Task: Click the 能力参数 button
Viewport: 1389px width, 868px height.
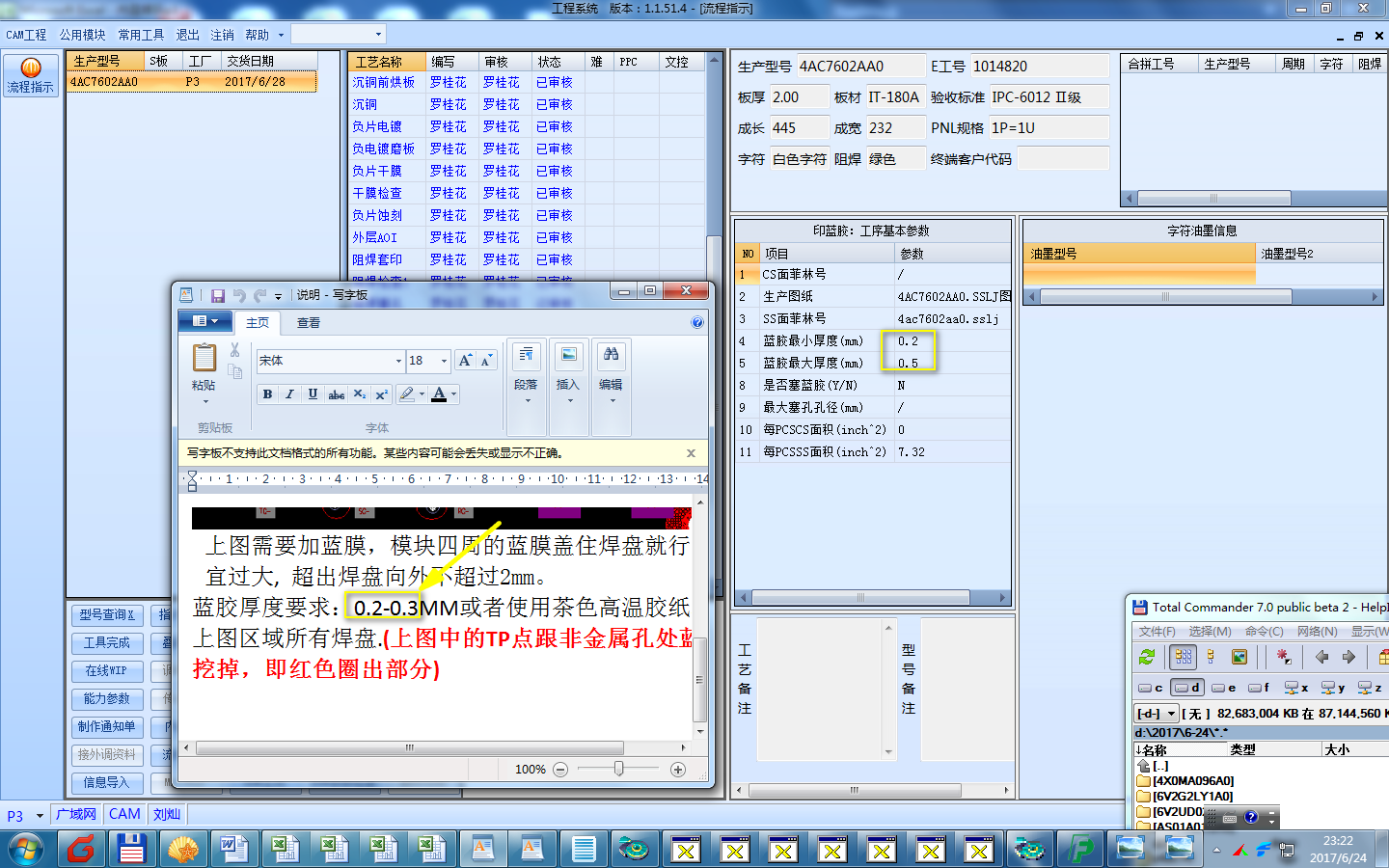Action: click(107, 698)
